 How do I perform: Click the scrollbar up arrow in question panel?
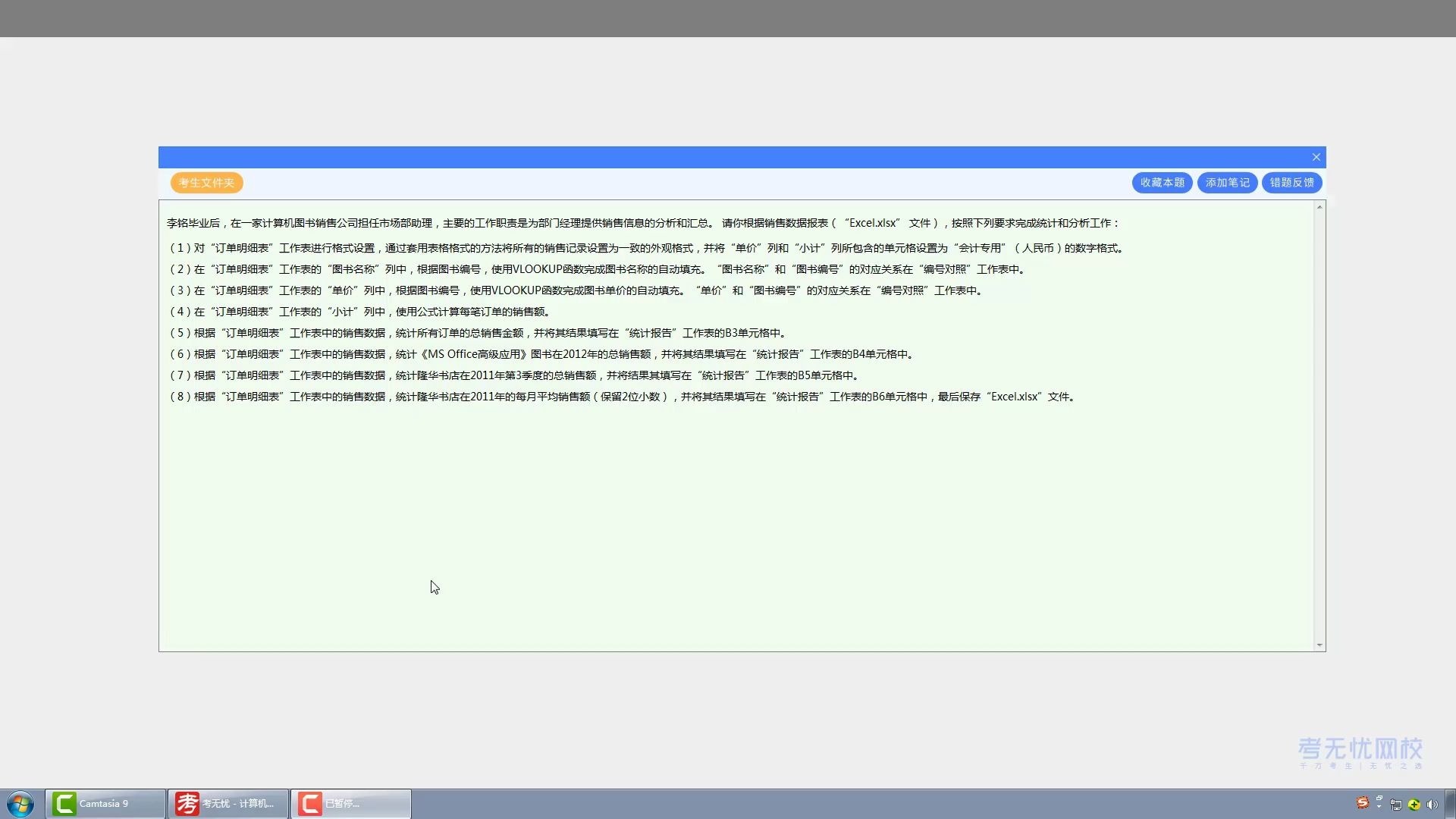[x=1319, y=207]
